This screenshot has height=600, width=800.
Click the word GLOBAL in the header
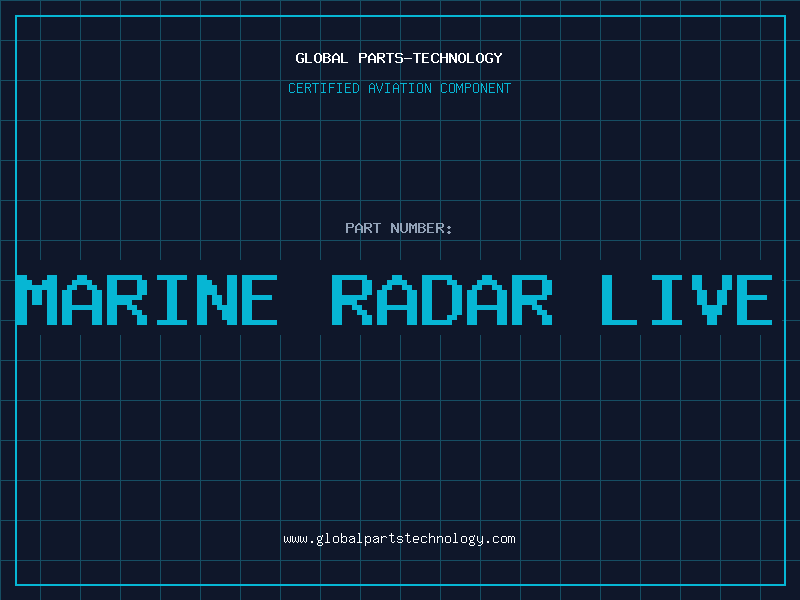(x=321, y=58)
